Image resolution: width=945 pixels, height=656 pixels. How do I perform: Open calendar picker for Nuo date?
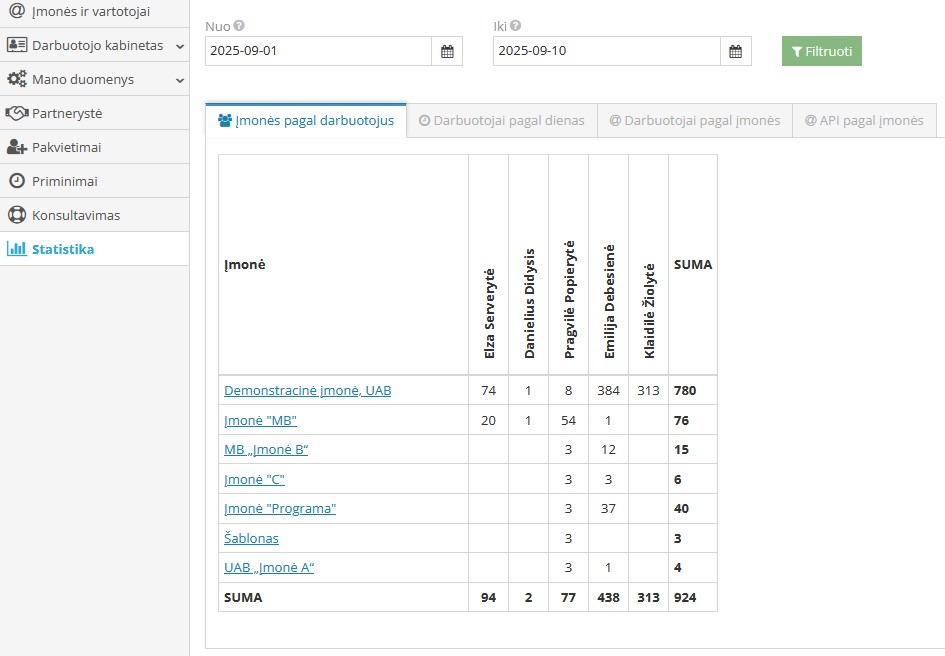pos(447,51)
